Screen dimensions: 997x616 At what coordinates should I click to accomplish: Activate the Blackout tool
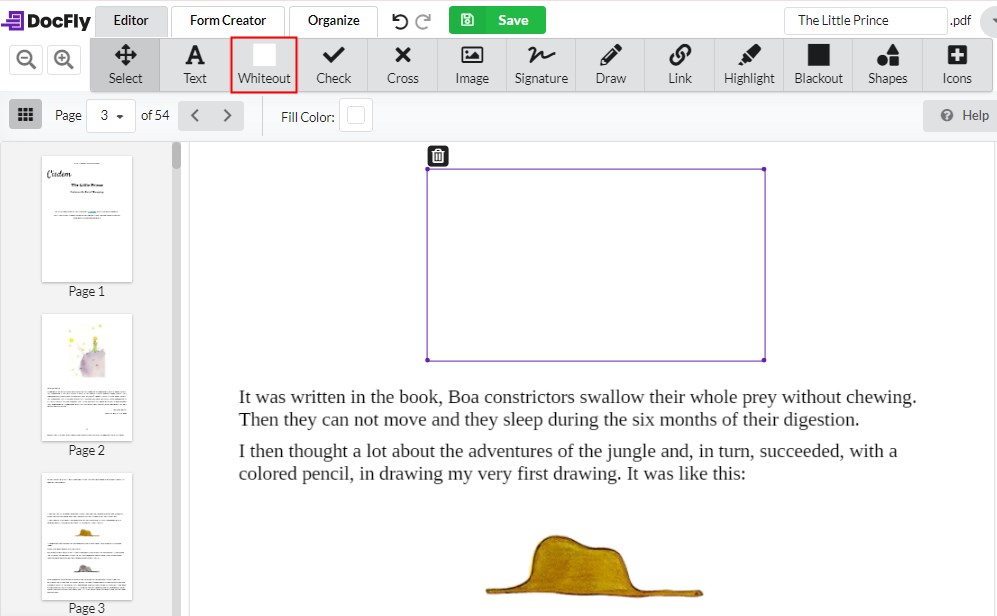(x=818, y=65)
